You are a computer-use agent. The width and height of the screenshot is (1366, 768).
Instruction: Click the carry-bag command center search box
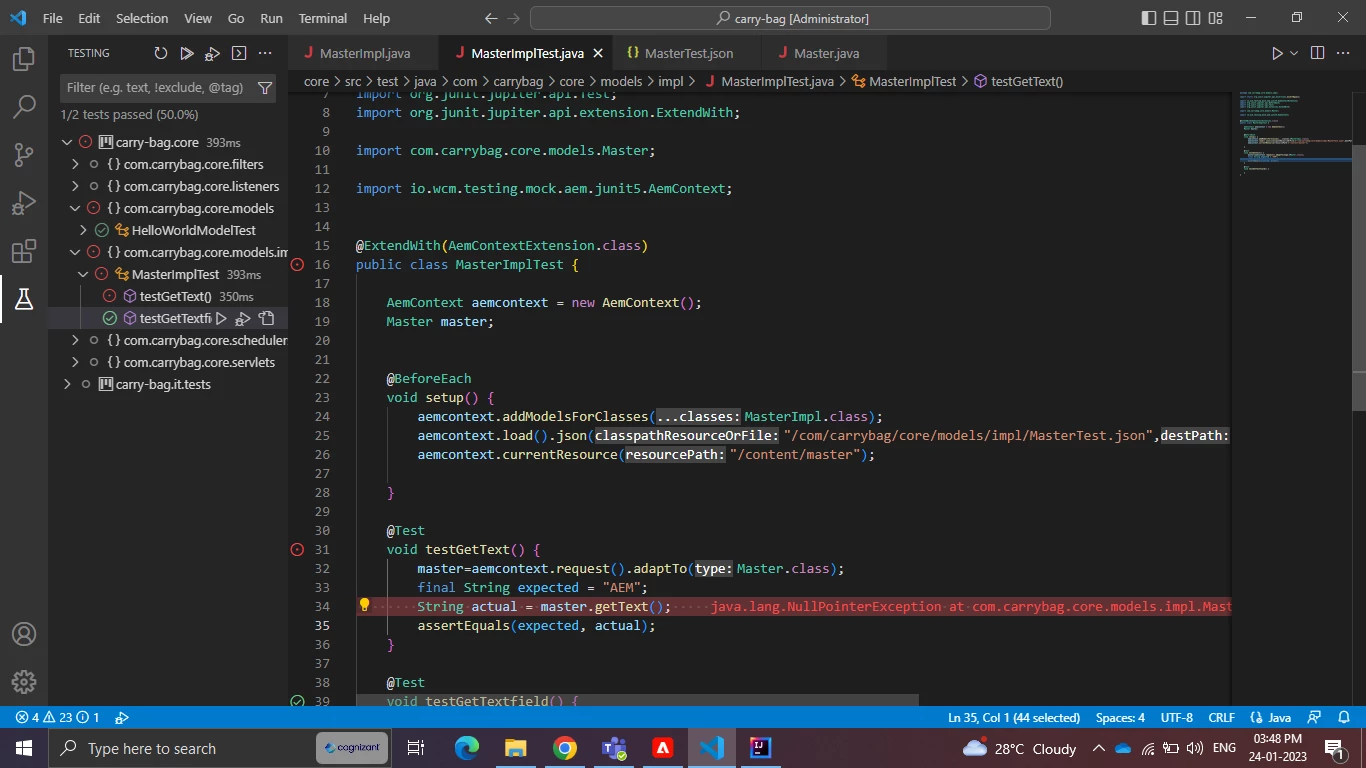click(790, 18)
